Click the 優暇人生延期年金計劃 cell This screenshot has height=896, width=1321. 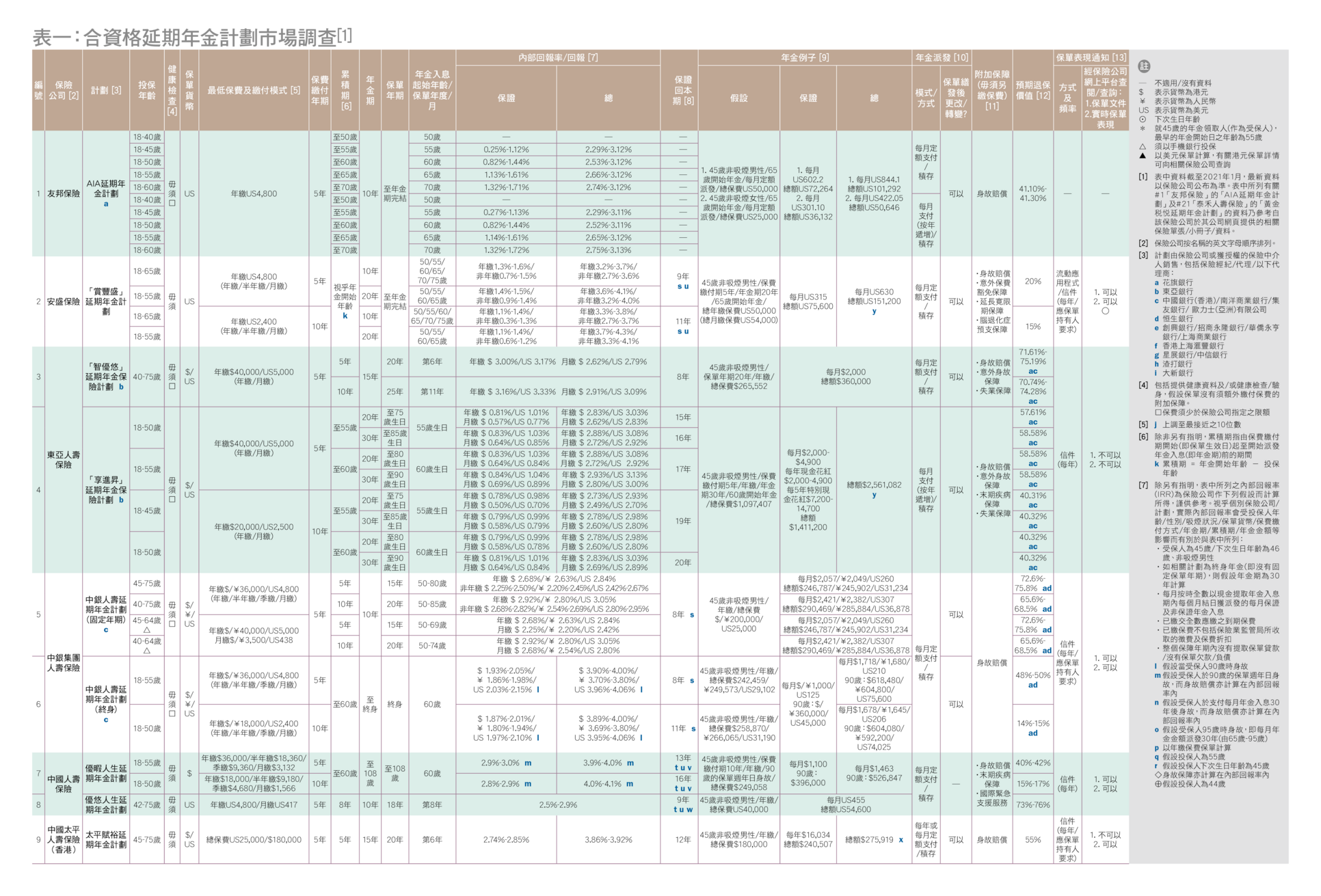[x=106, y=773]
